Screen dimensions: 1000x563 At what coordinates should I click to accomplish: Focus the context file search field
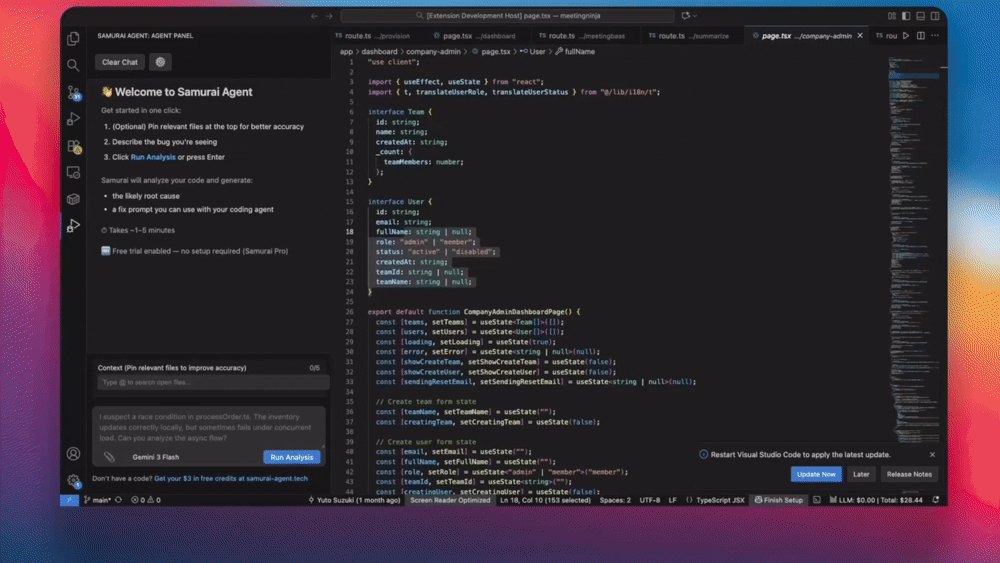click(212, 383)
